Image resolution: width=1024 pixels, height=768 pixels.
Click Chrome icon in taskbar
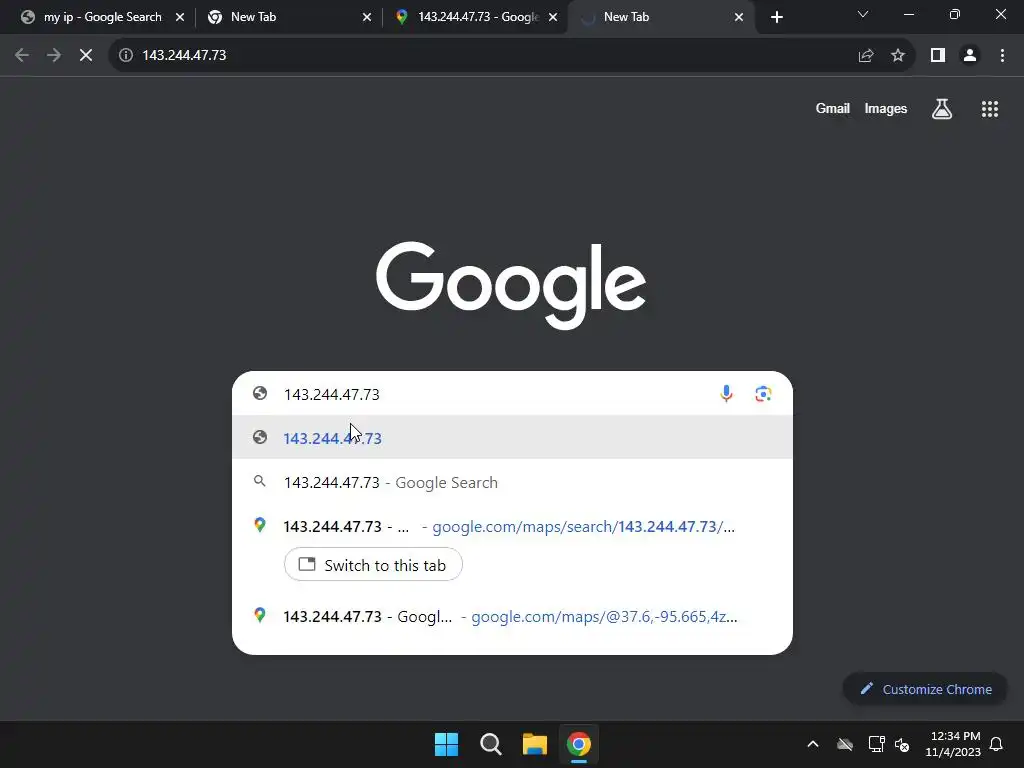579,744
